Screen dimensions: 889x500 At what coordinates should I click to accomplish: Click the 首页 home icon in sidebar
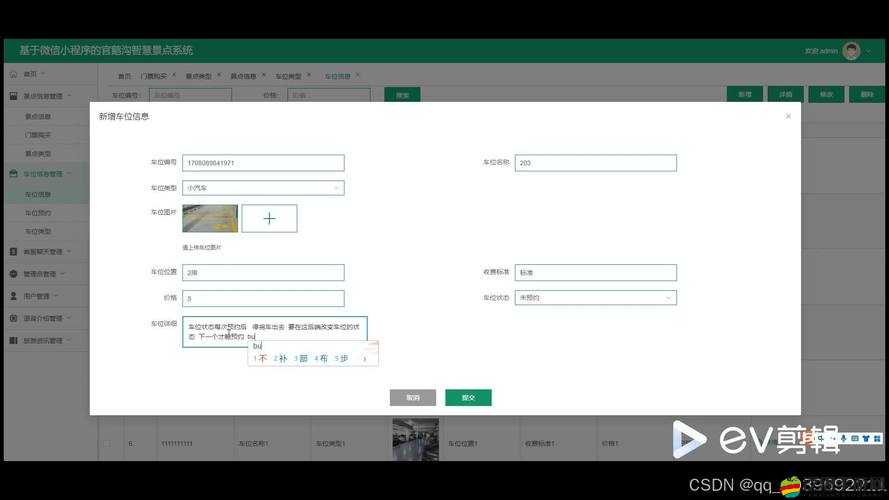(13, 74)
